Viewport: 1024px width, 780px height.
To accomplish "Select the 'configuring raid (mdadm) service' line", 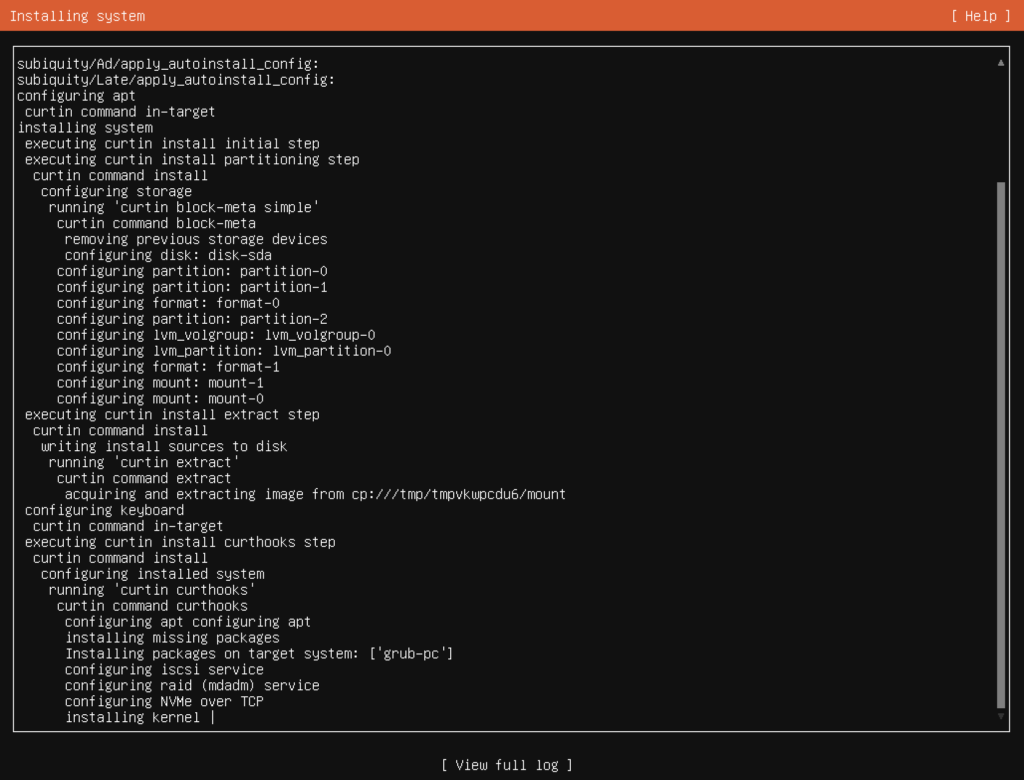I will 190,685.
